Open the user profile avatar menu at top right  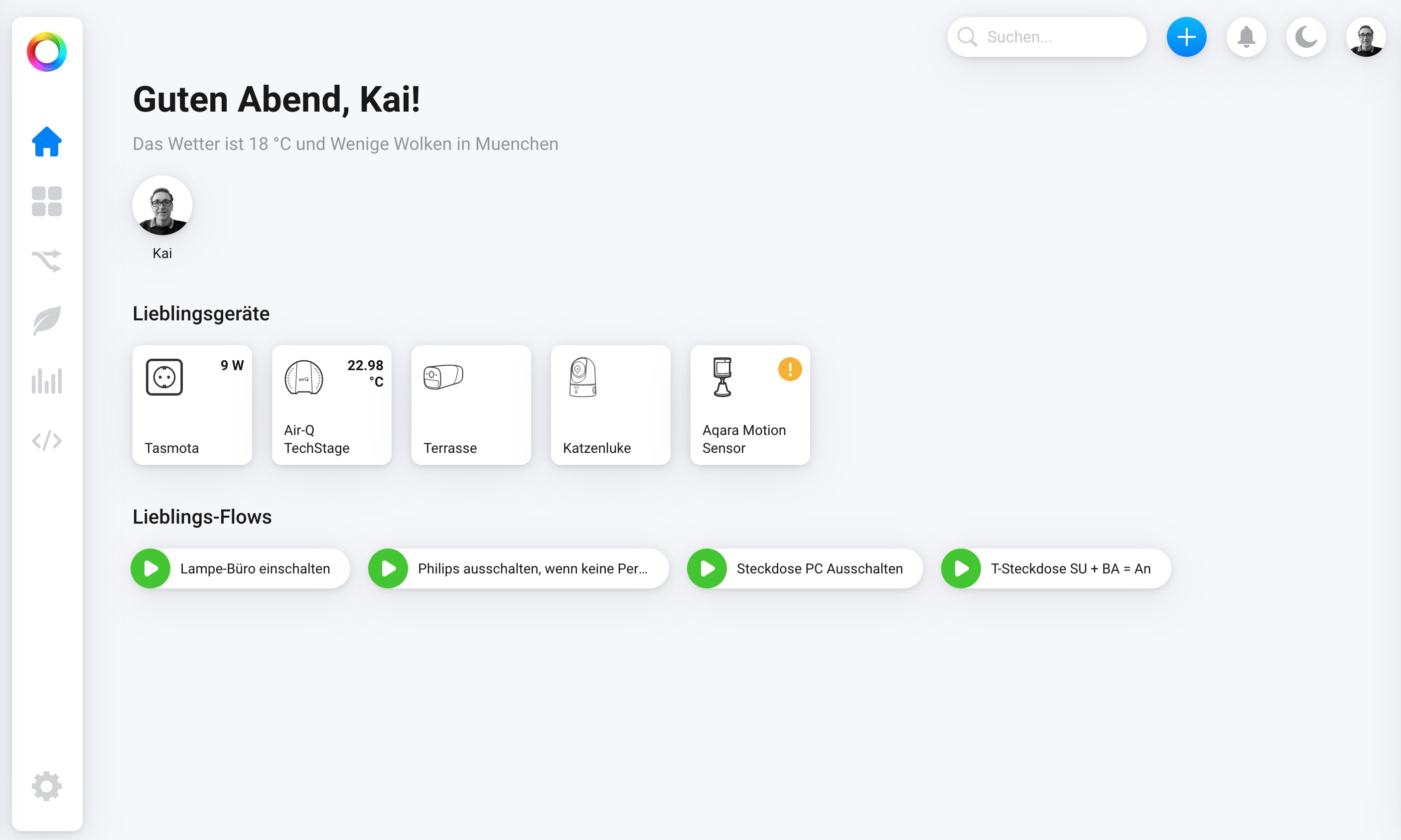tap(1365, 37)
